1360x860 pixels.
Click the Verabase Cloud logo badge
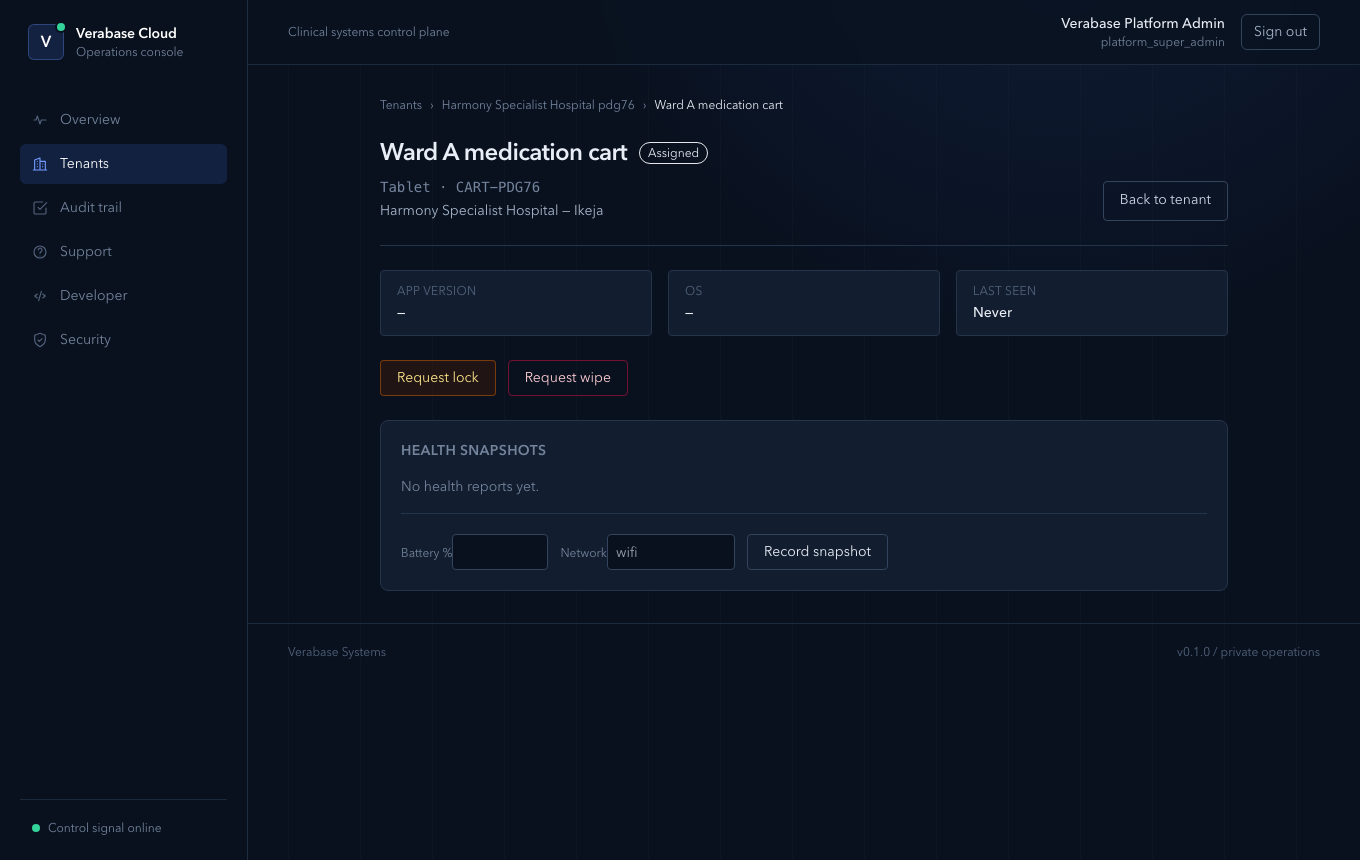(46, 42)
